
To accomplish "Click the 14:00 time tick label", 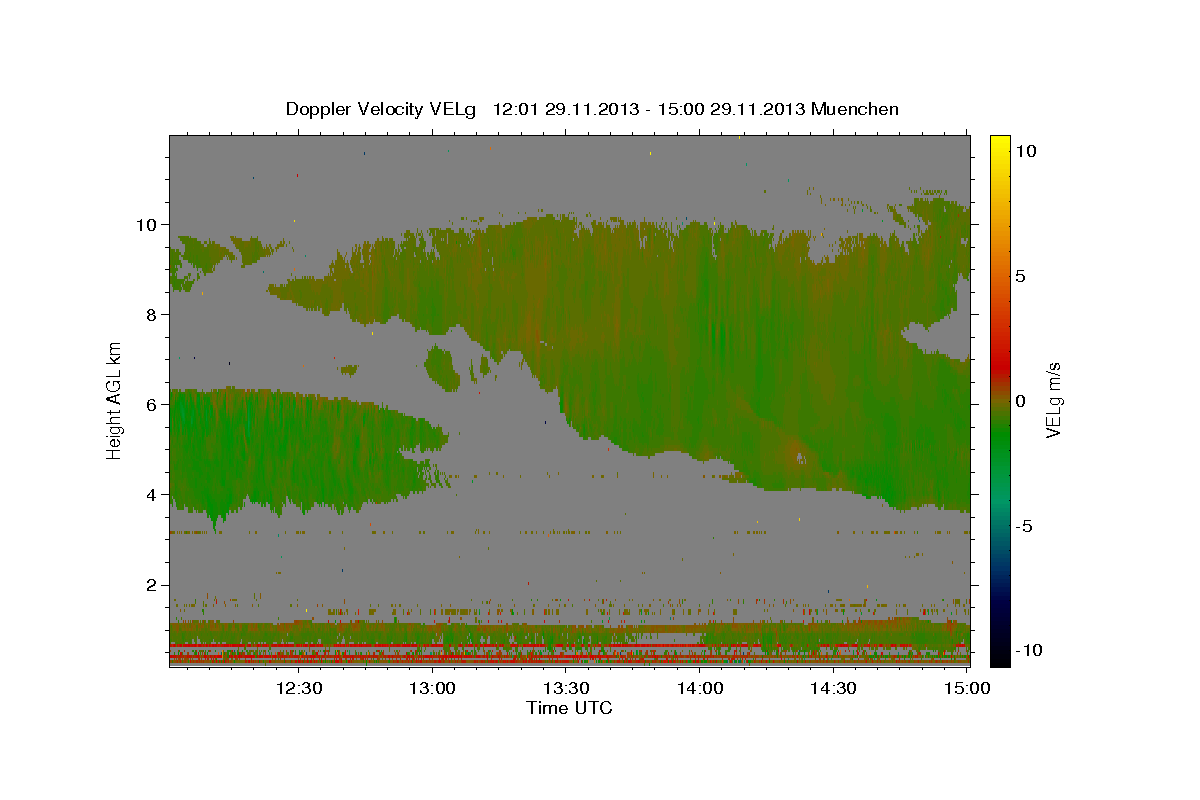I will (700, 688).
